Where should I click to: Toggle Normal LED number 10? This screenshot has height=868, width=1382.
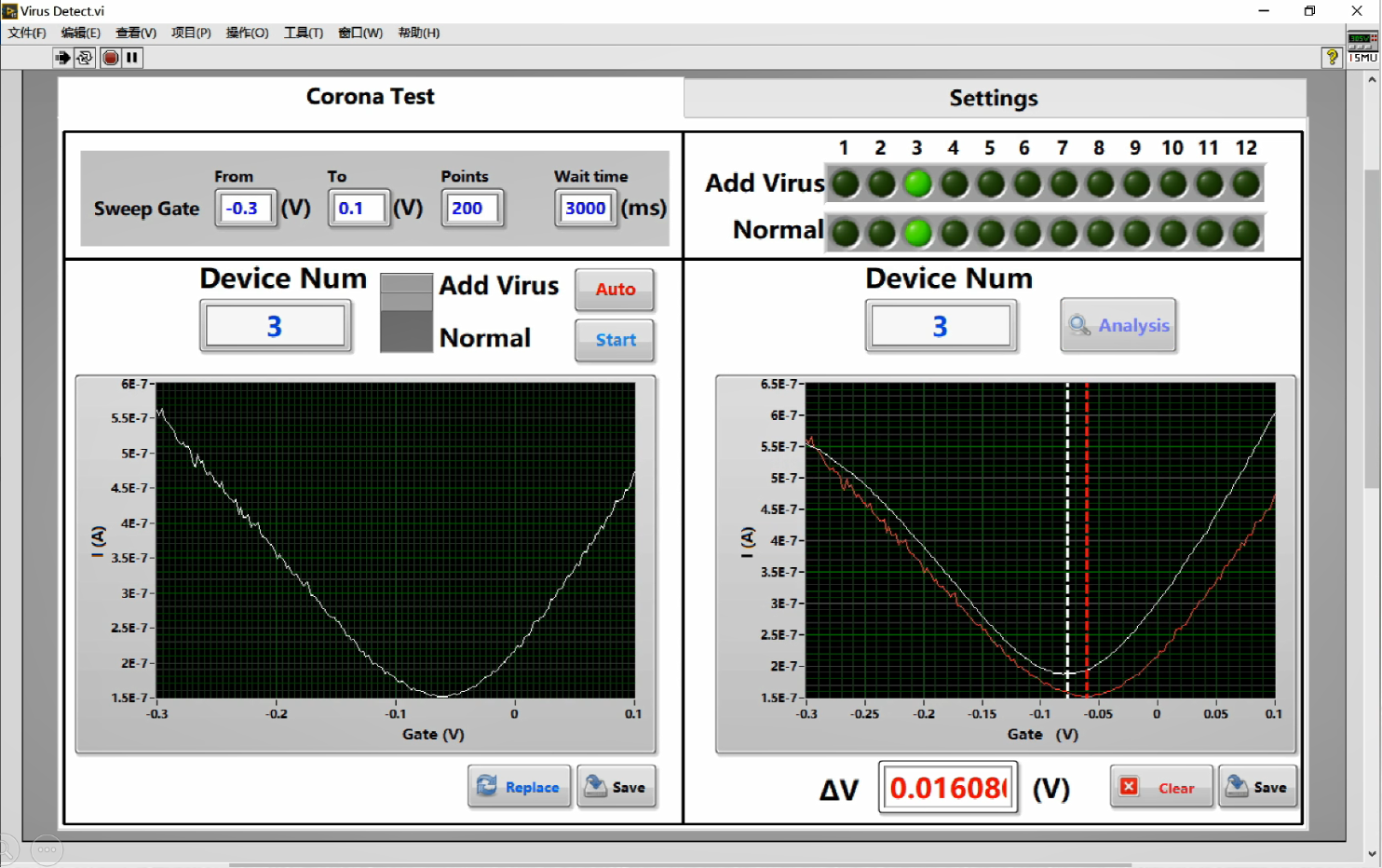click(x=1173, y=232)
